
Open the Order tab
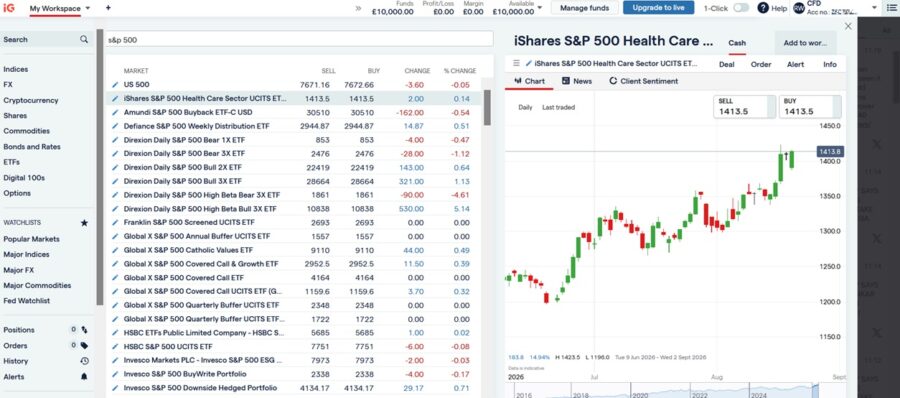[x=761, y=64]
